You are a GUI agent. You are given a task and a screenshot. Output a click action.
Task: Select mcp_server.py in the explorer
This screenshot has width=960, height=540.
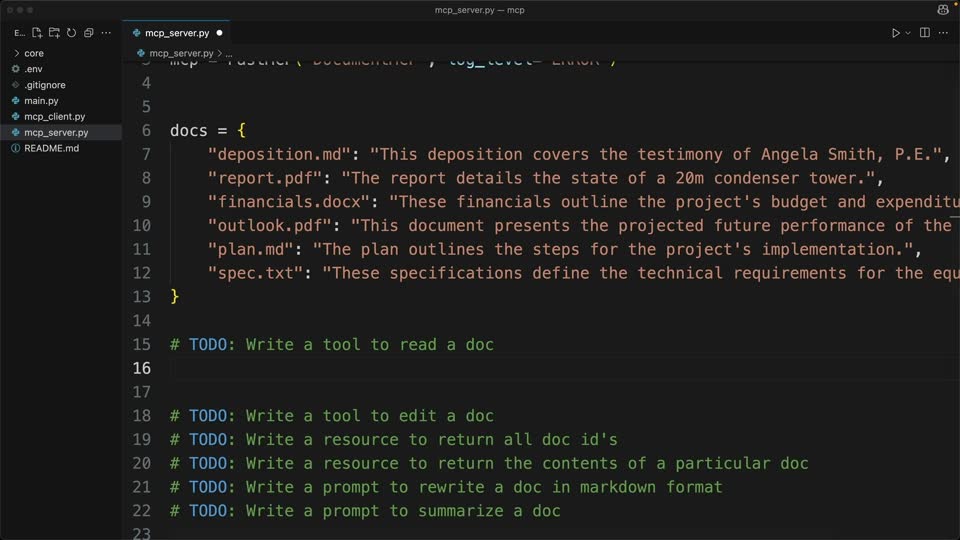click(x=61, y=132)
